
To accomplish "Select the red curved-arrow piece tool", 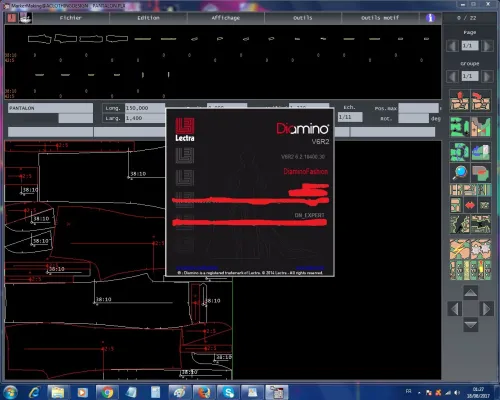I will [481, 101].
